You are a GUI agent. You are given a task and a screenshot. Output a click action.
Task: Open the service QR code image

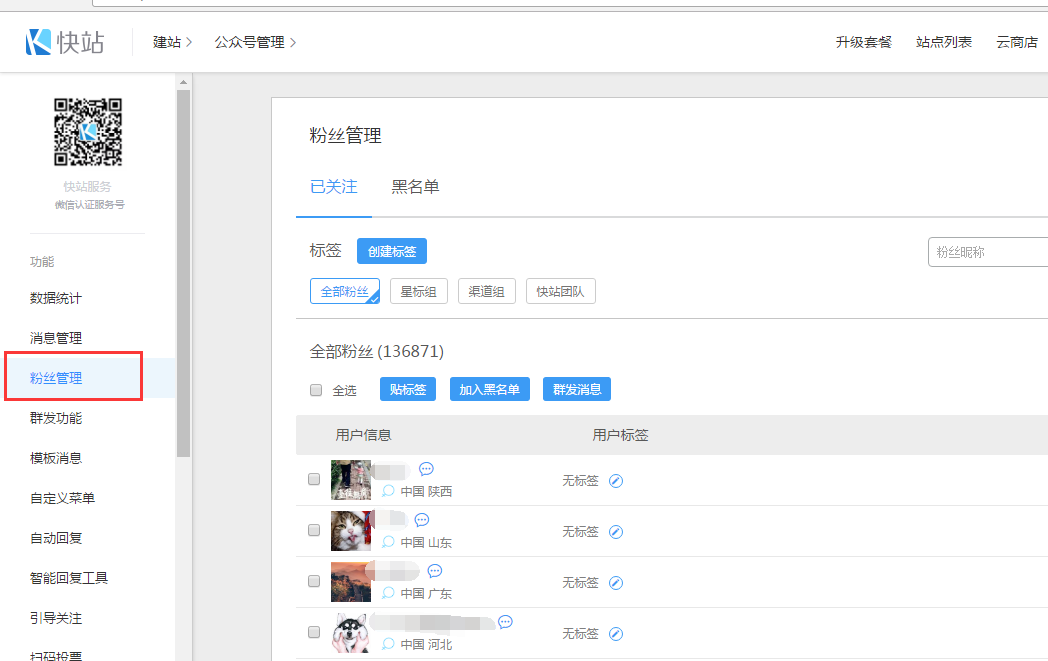[87, 132]
